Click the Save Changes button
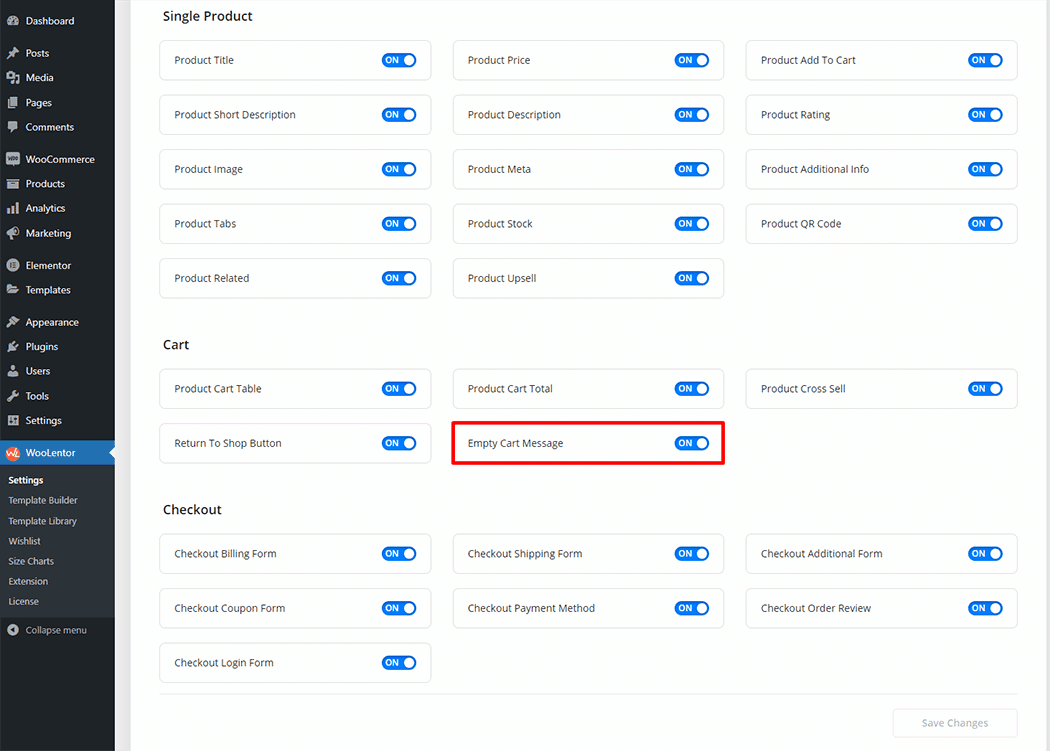Screen dimensions: 1050x751 (x=955, y=723)
